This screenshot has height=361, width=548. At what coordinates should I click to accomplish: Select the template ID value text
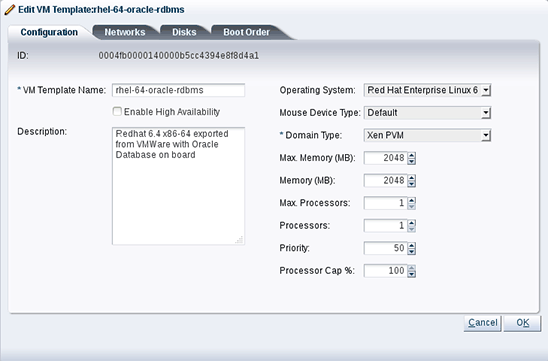(x=179, y=56)
